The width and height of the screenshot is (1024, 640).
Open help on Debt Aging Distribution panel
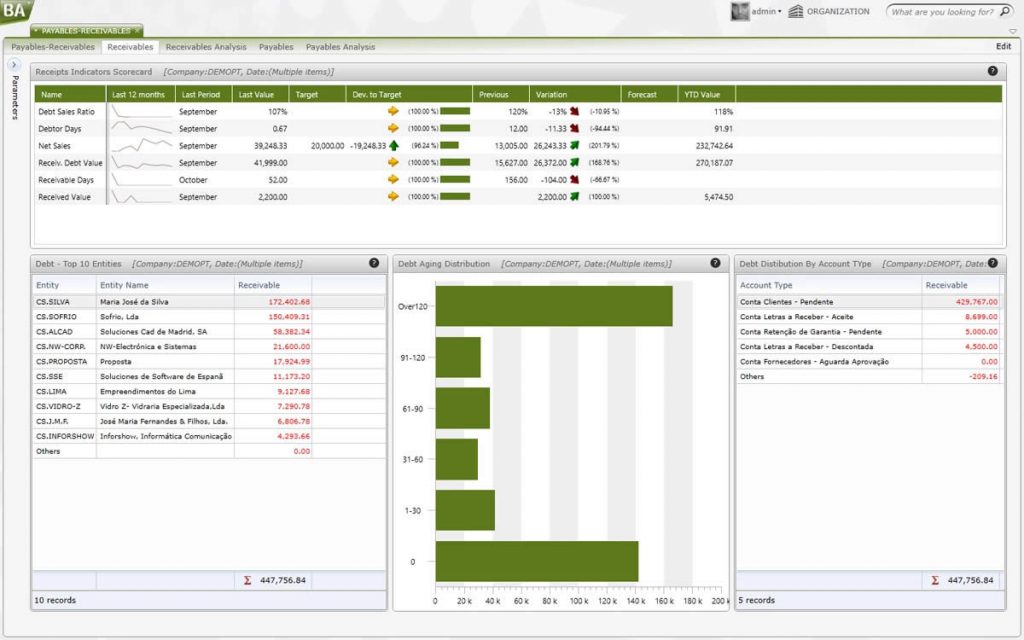coord(715,263)
